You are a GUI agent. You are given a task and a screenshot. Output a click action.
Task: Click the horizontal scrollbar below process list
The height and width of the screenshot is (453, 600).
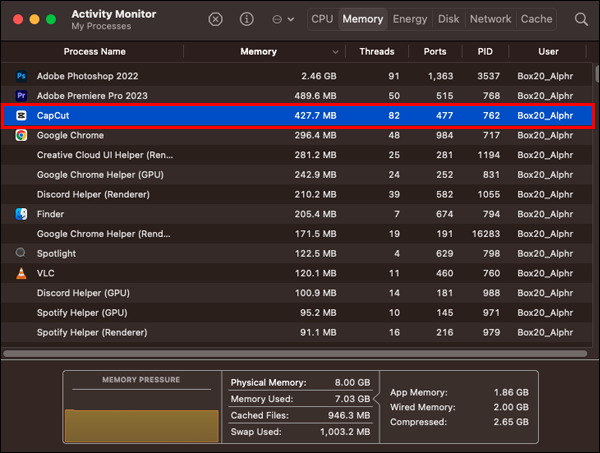[x=295, y=354]
